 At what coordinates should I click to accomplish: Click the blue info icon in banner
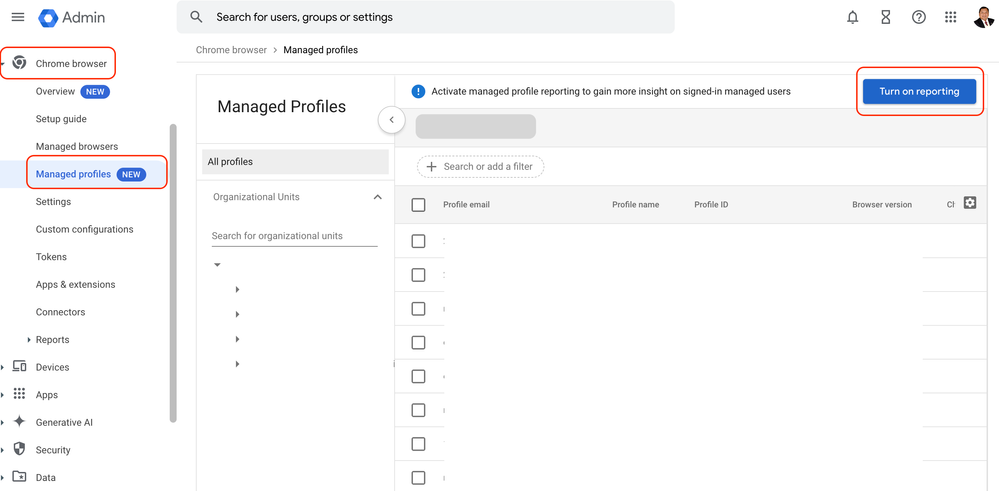point(418,92)
